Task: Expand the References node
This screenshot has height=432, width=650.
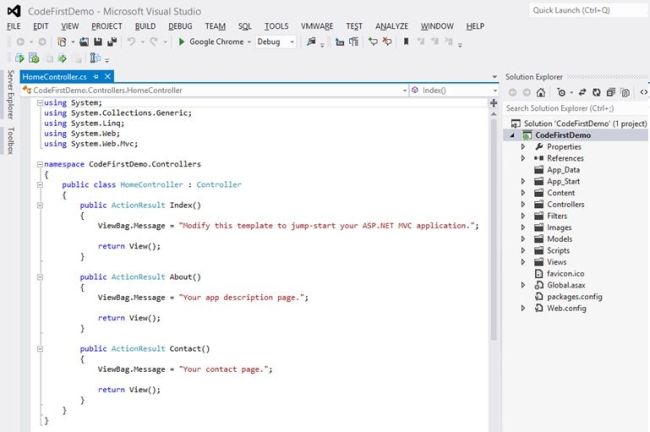Action: (x=523, y=158)
